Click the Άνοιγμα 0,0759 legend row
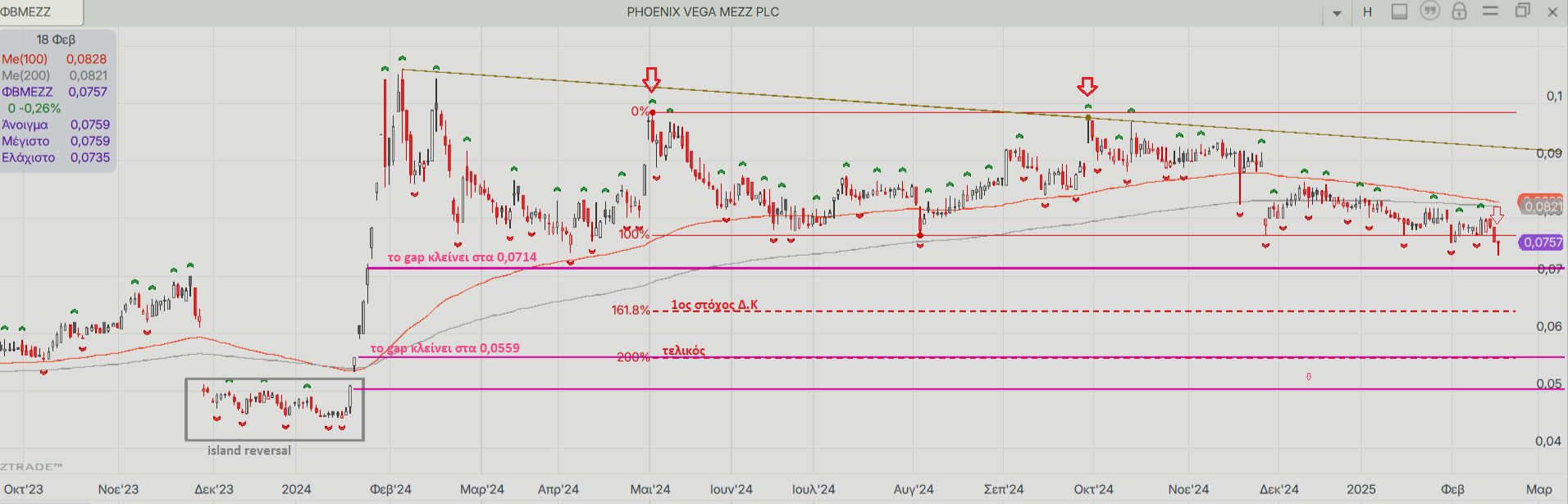1568x504 pixels. point(56,125)
